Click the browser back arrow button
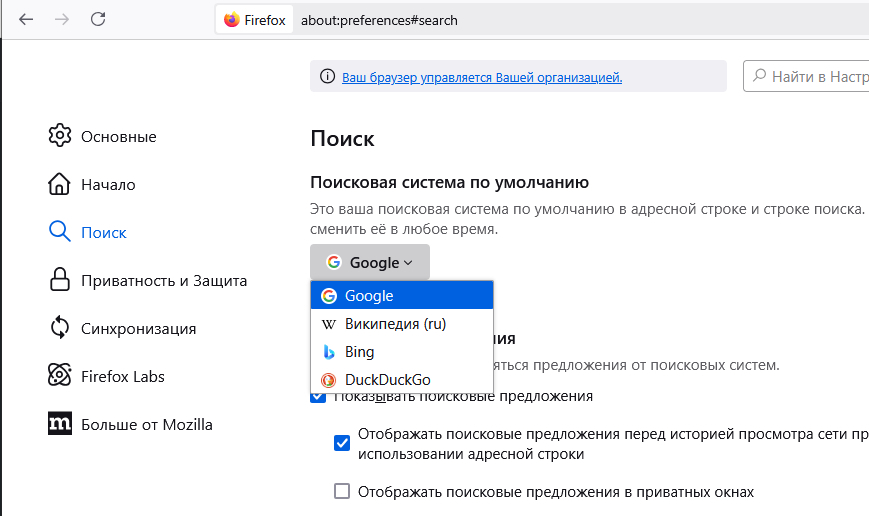This screenshot has height=516, width=869. tap(26, 19)
